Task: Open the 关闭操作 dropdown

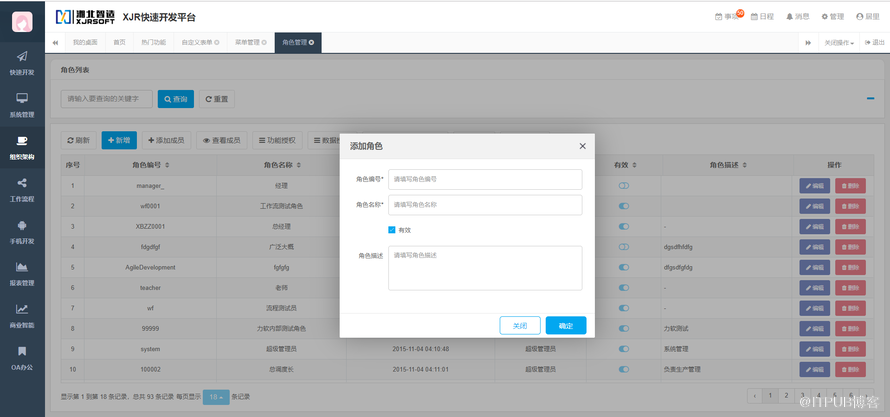Action: (839, 43)
